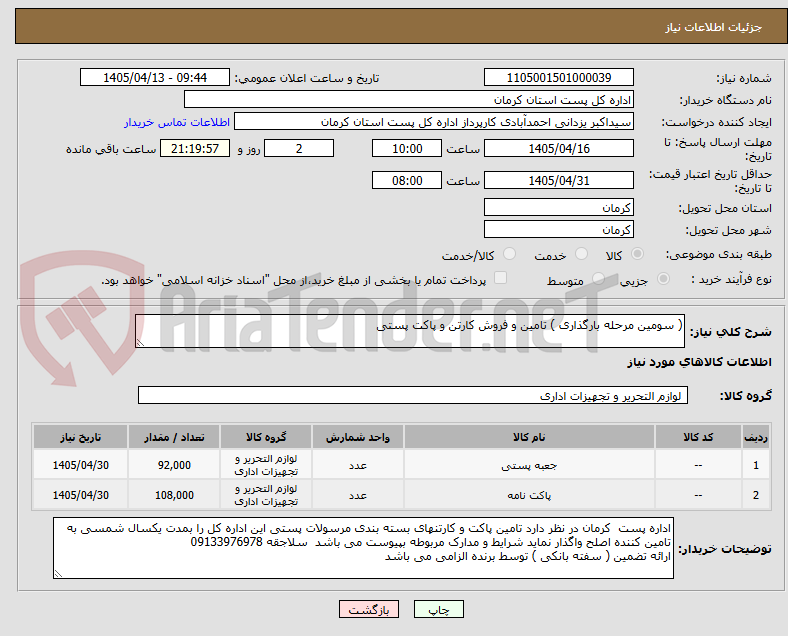Viewport: 788px width, 636px height.
Task: Click the ردیف column header
Action: click(755, 437)
